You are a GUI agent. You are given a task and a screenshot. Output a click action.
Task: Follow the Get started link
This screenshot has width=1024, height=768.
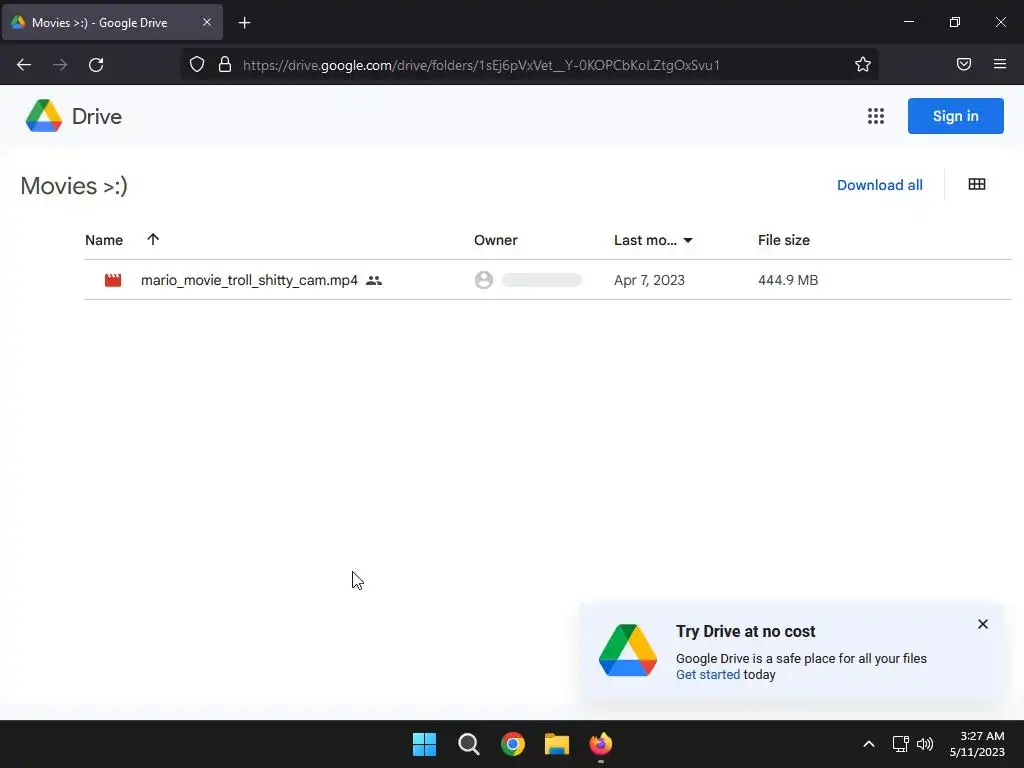click(708, 675)
